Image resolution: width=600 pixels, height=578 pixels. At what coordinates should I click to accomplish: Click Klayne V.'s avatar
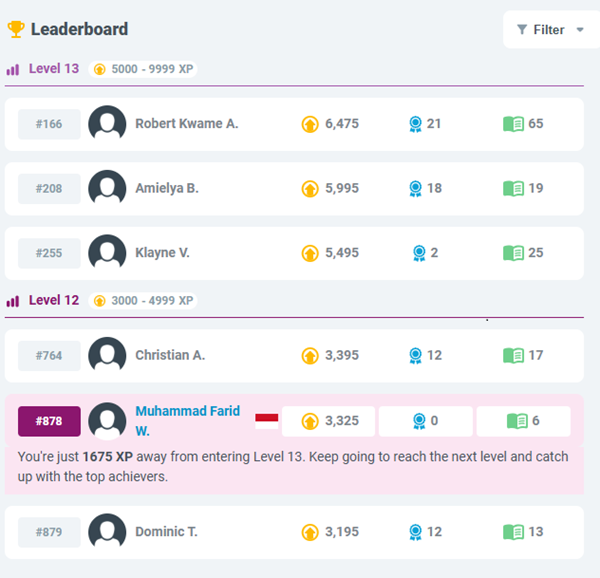[107, 253]
